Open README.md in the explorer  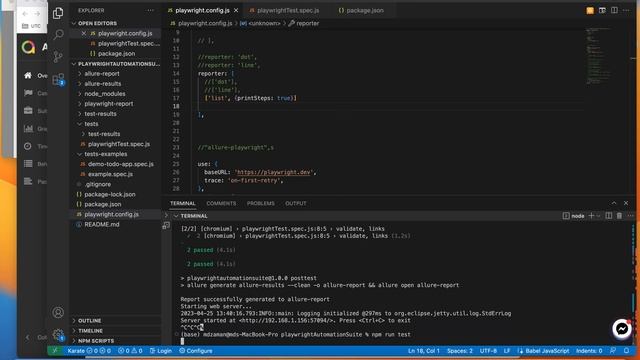(102, 224)
